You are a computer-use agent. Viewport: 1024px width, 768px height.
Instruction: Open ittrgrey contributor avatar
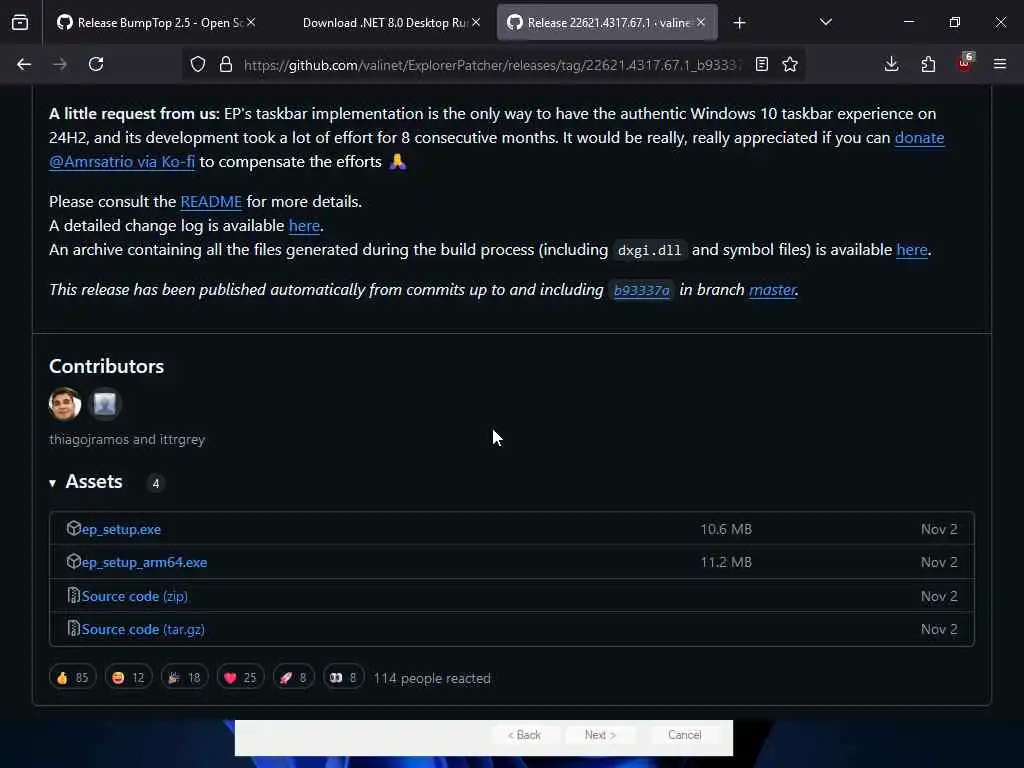[104, 404]
